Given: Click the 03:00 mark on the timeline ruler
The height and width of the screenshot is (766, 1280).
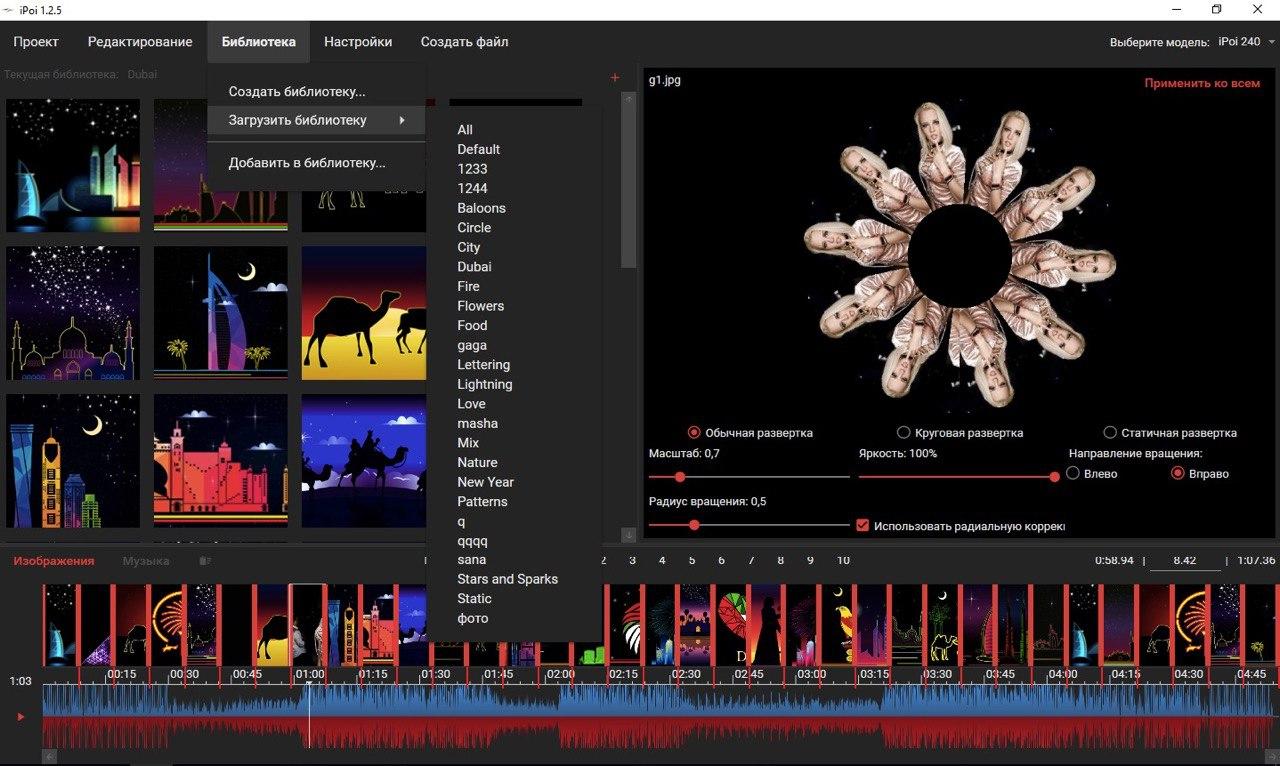Looking at the screenshot, I should pos(812,675).
